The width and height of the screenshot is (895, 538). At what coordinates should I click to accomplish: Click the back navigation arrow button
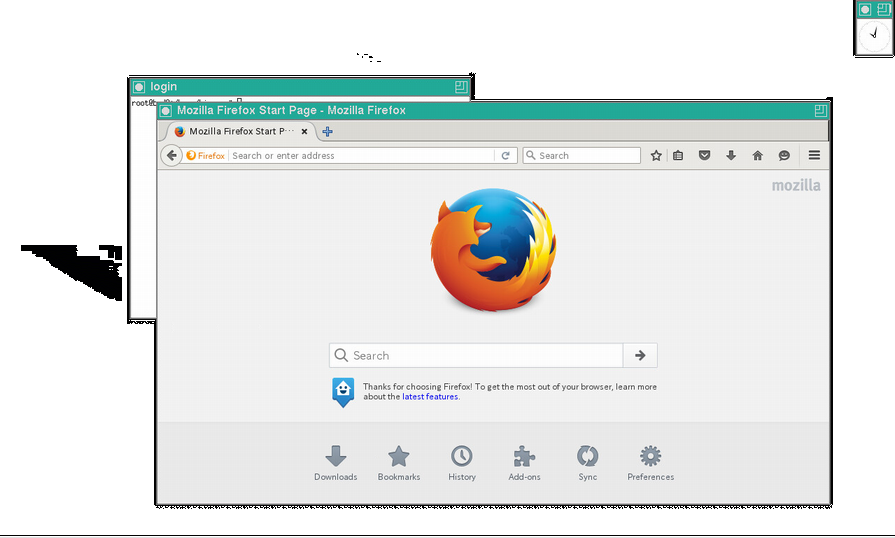tap(171, 155)
